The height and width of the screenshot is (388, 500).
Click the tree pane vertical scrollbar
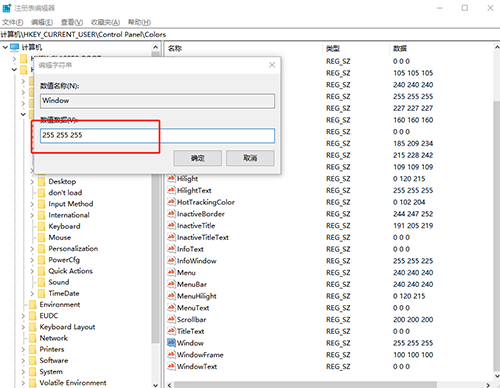pyautogui.click(x=155, y=200)
